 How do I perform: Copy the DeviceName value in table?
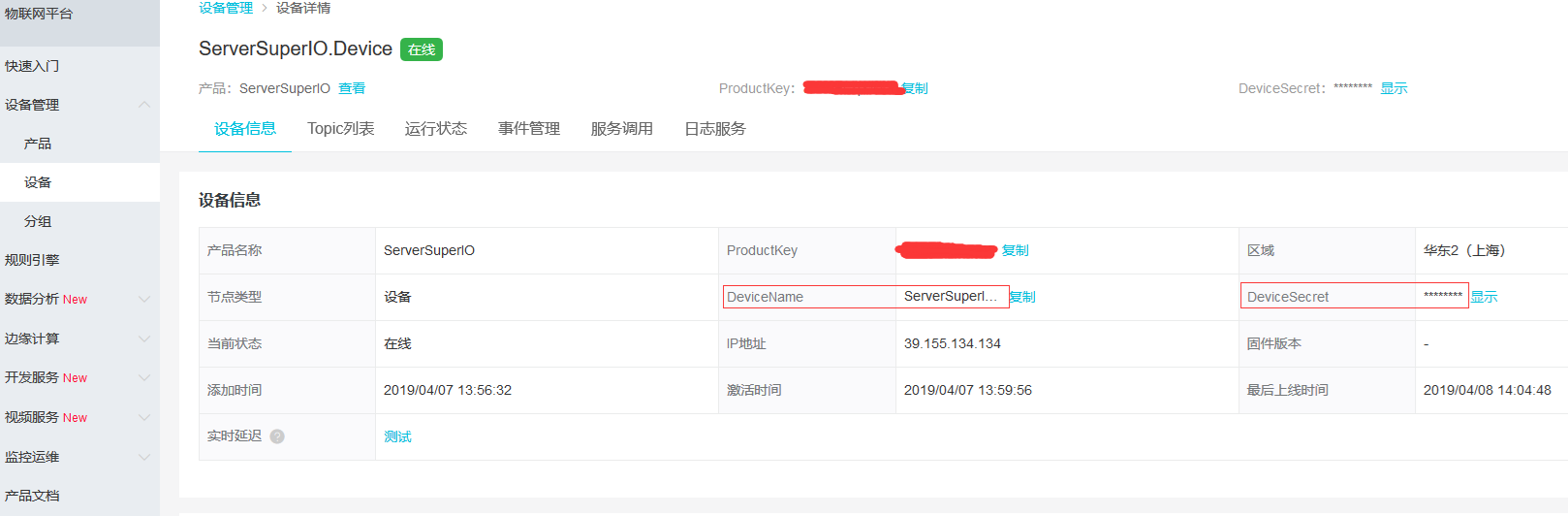pyautogui.click(x=1022, y=297)
